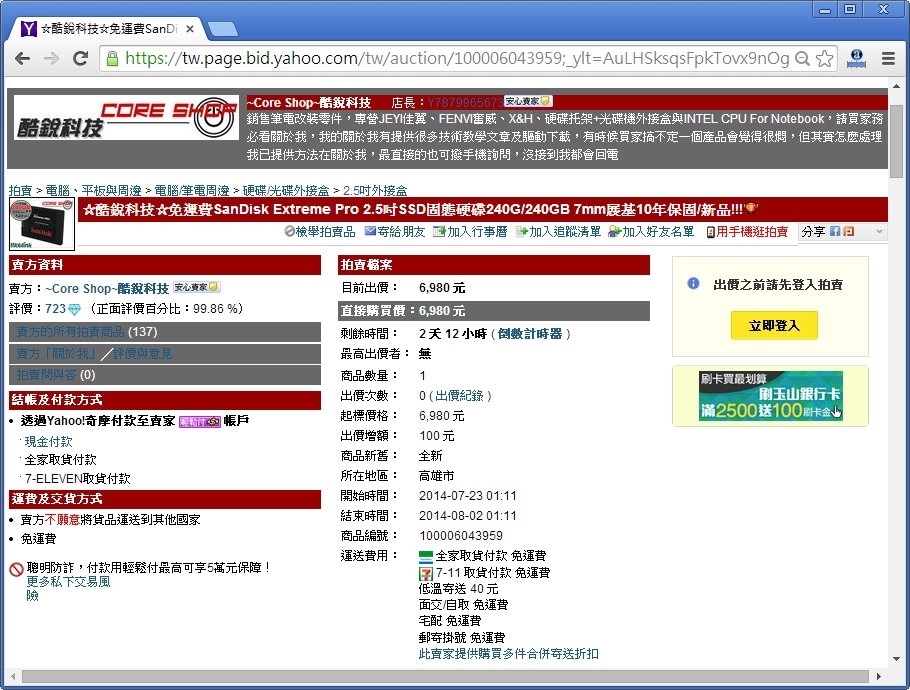Click the blue info icon beside 出價之前
The width and height of the screenshot is (910, 690).
pos(693,284)
